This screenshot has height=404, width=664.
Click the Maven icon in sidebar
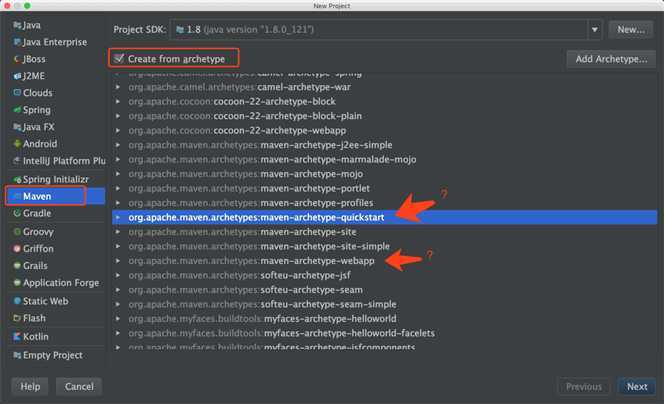point(17,196)
